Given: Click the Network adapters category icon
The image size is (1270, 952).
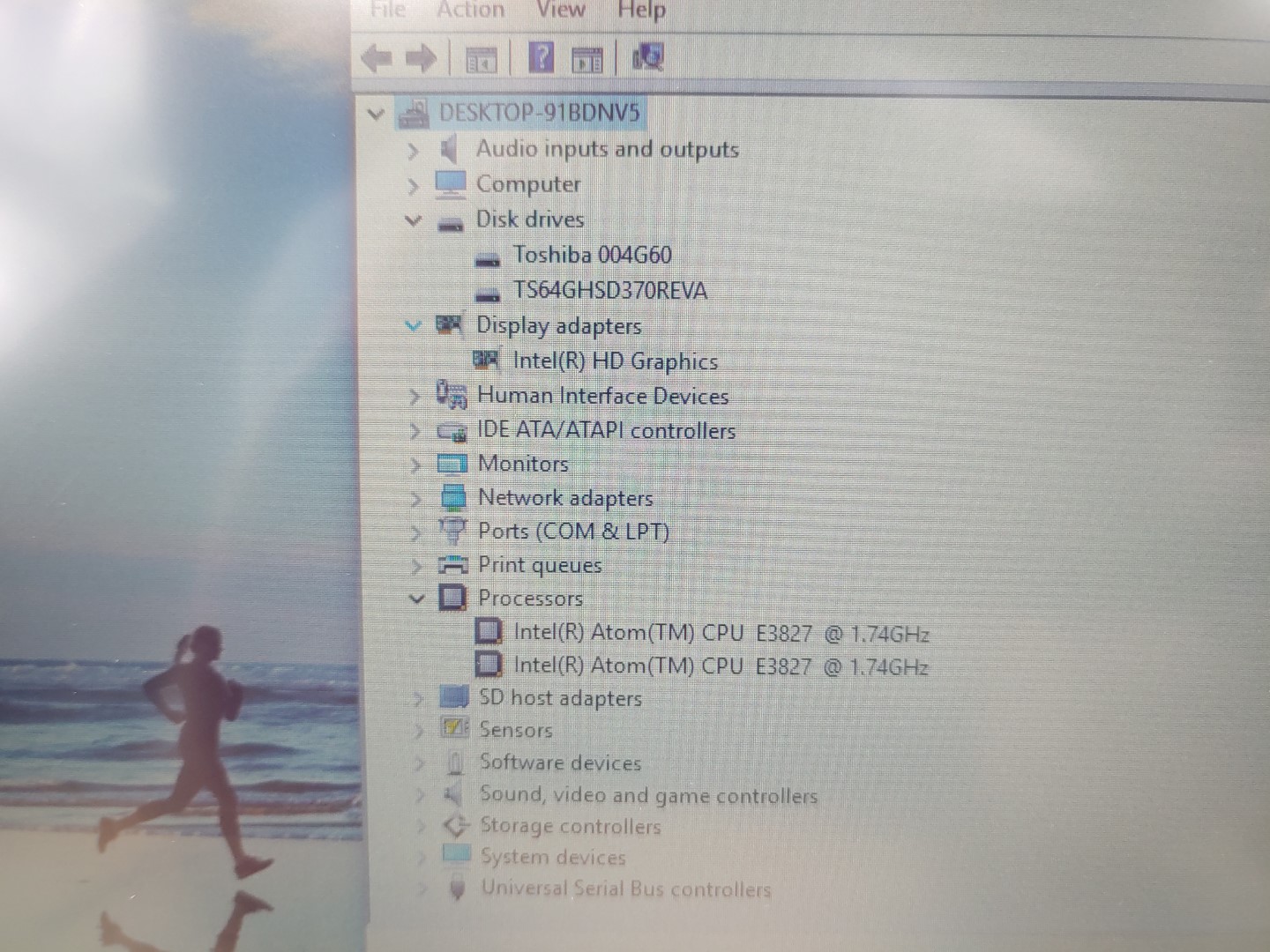Looking at the screenshot, I should click(x=453, y=497).
